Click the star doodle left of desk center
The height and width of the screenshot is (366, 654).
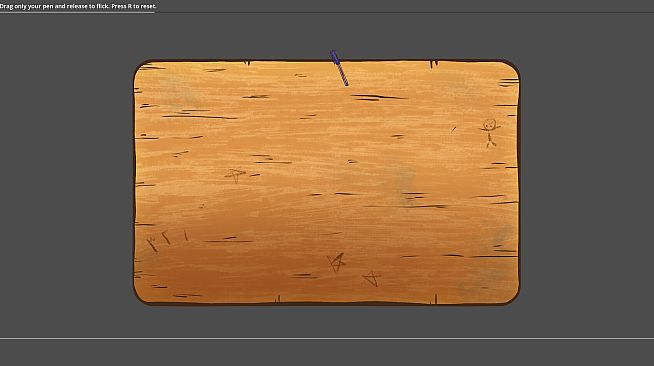[x=236, y=175]
